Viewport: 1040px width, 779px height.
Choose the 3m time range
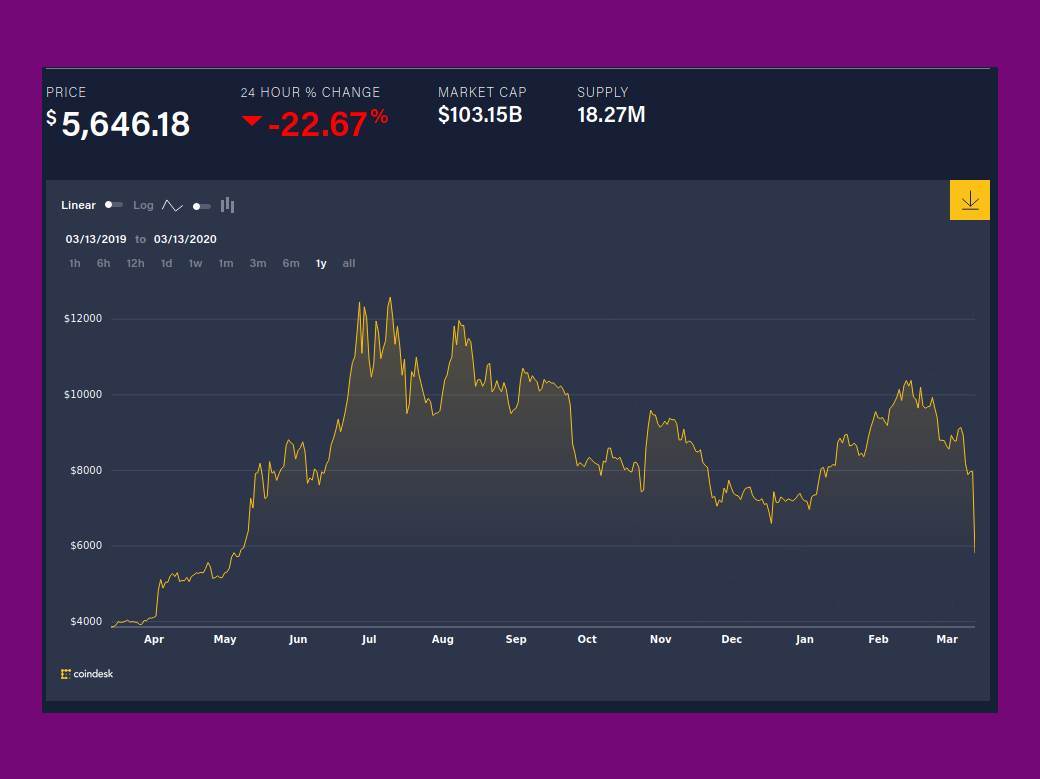click(258, 264)
